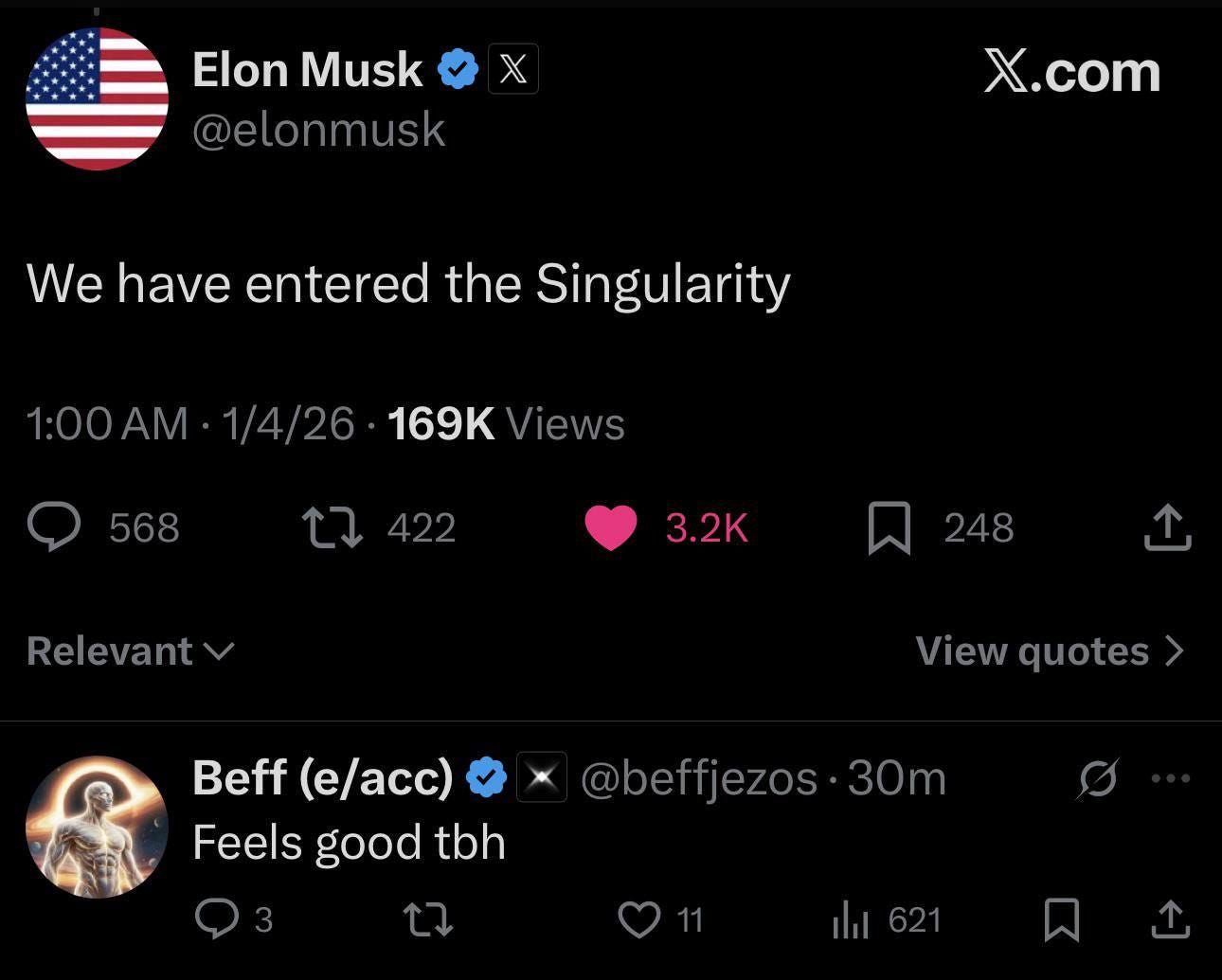
Task: Bookmark Beff's reply
Action: pyautogui.click(x=1063, y=918)
